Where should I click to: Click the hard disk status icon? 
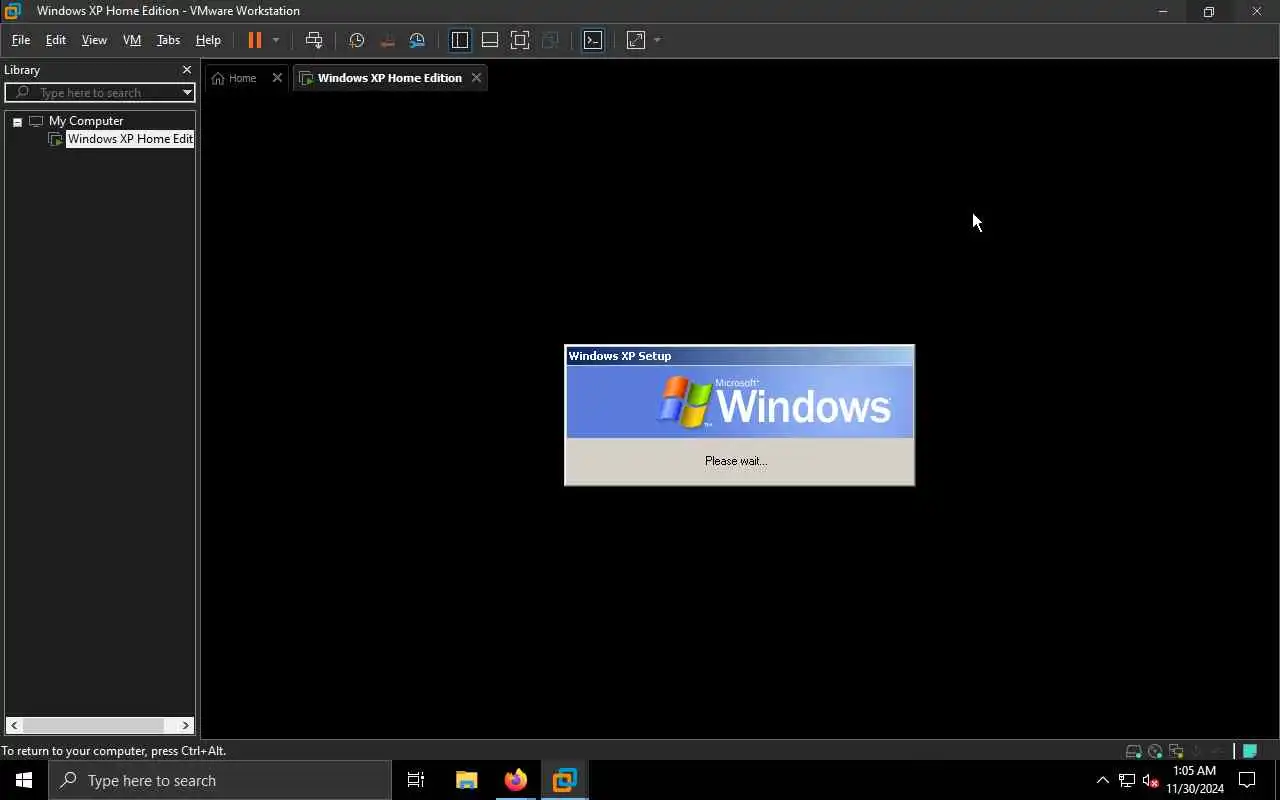[1133, 751]
